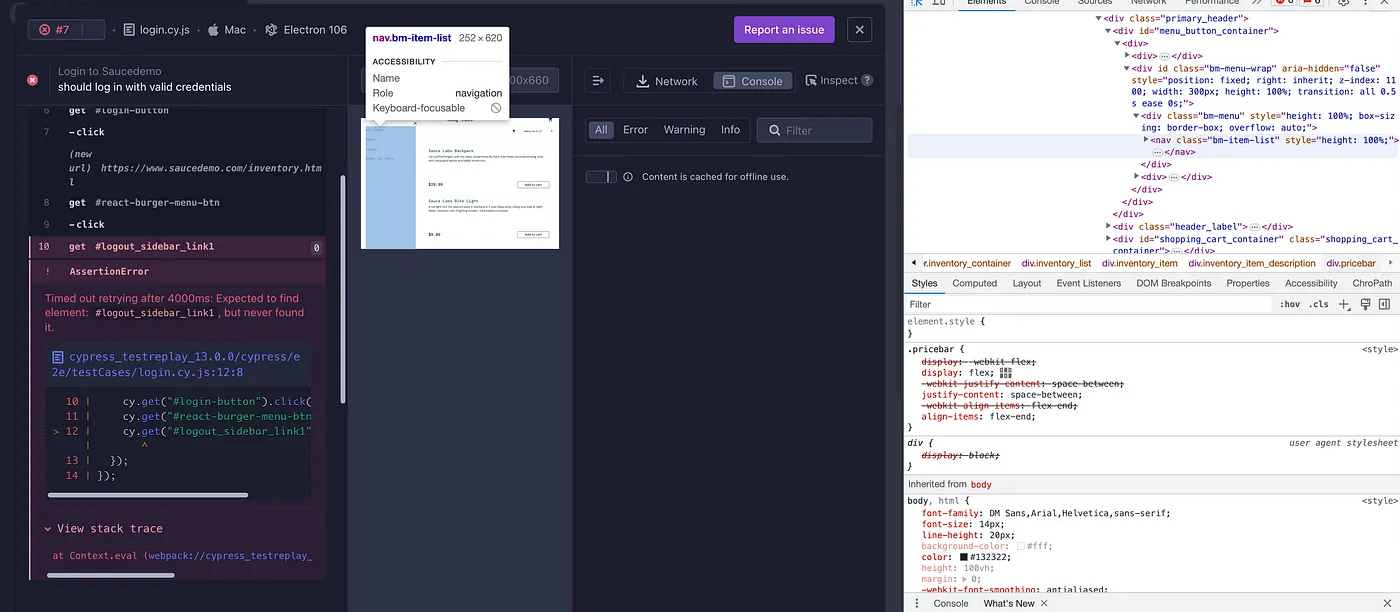The width and height of the screenshot is (1400, 612).
Task: Click the collapse sidebar arrow icon in Cypress toolbar
Action: pyautogui.click(x=598, y=81)
